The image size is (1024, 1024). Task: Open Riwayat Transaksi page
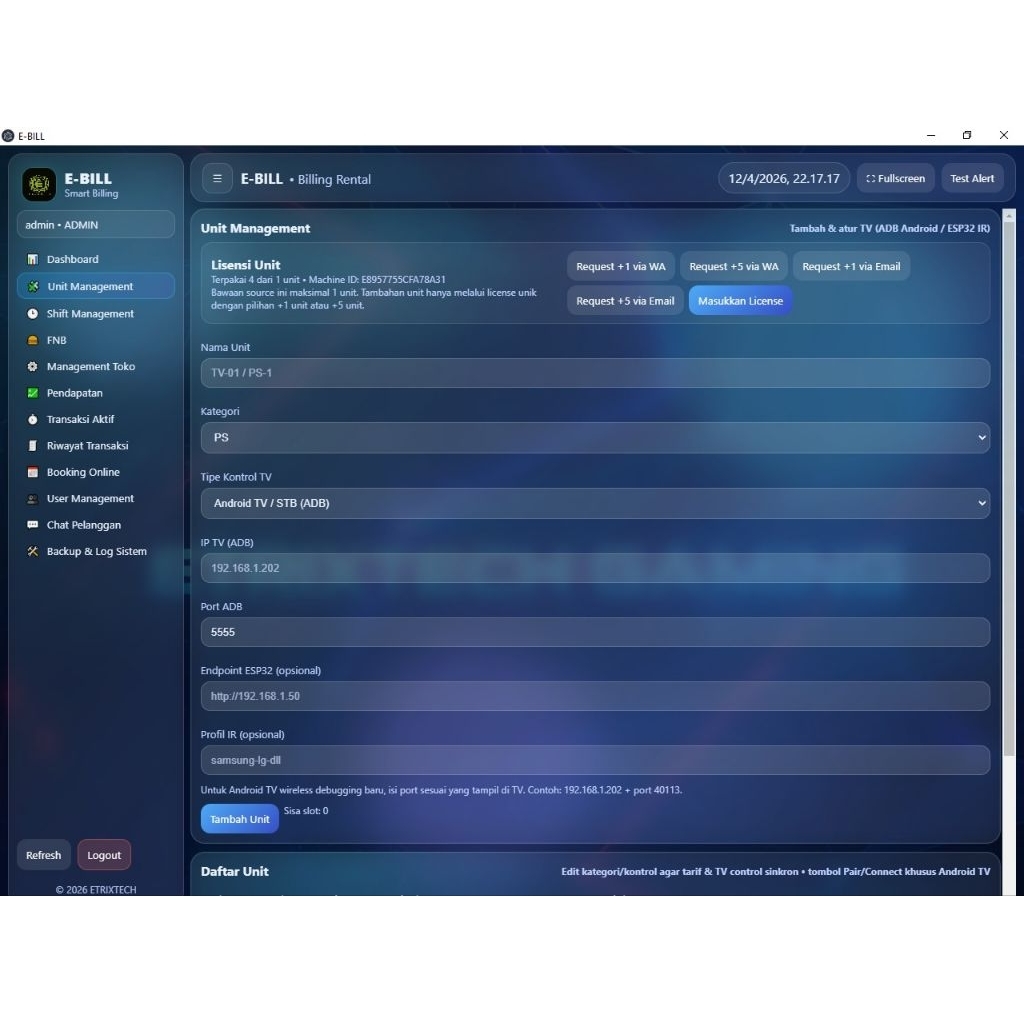coord(95,446)
